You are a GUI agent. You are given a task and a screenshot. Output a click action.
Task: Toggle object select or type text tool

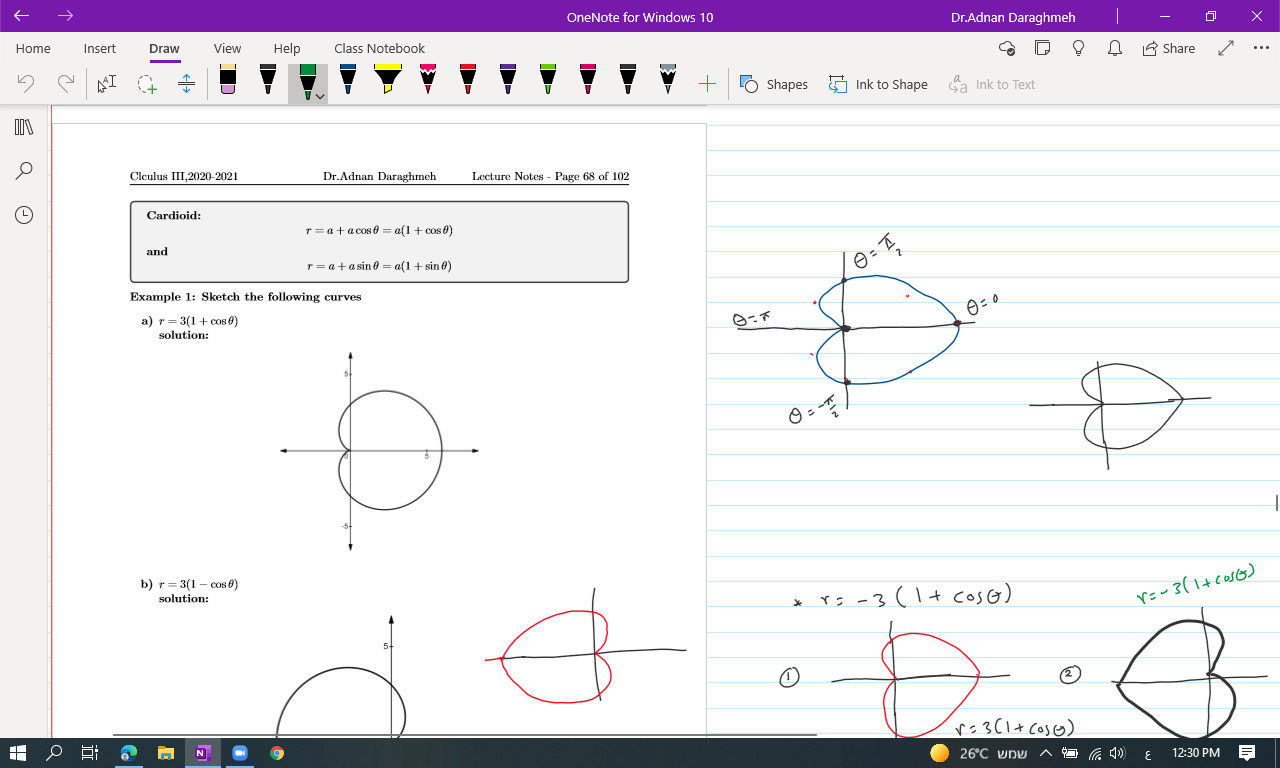point(106,85)
